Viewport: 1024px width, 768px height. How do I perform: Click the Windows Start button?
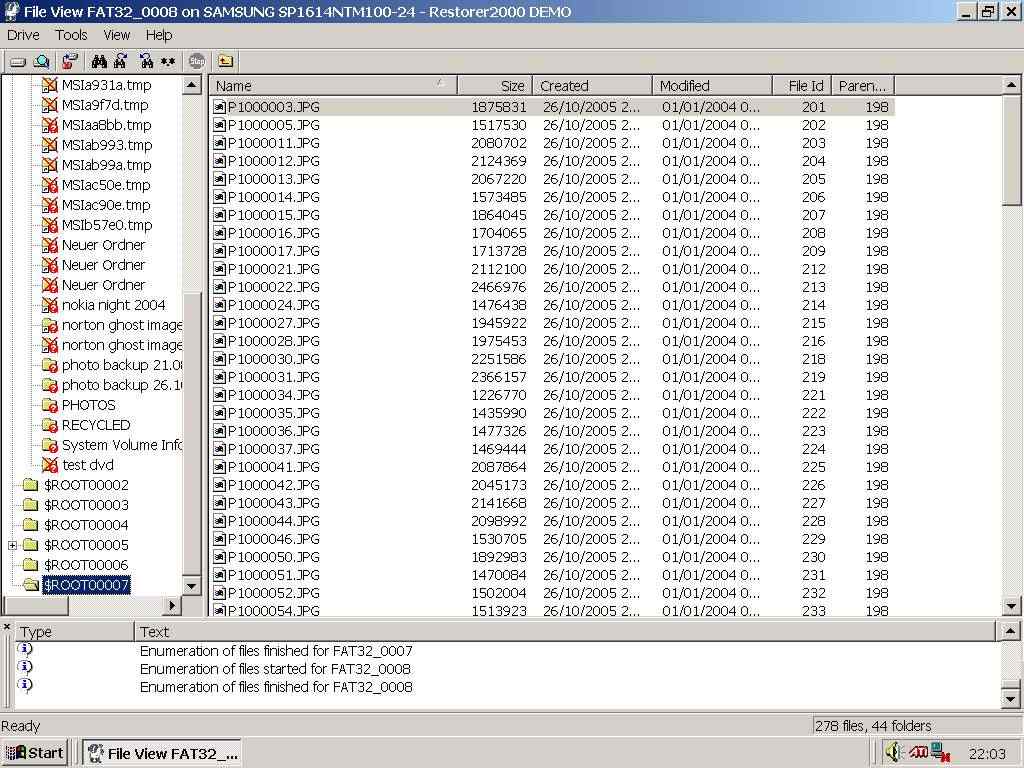click(35, 753)
